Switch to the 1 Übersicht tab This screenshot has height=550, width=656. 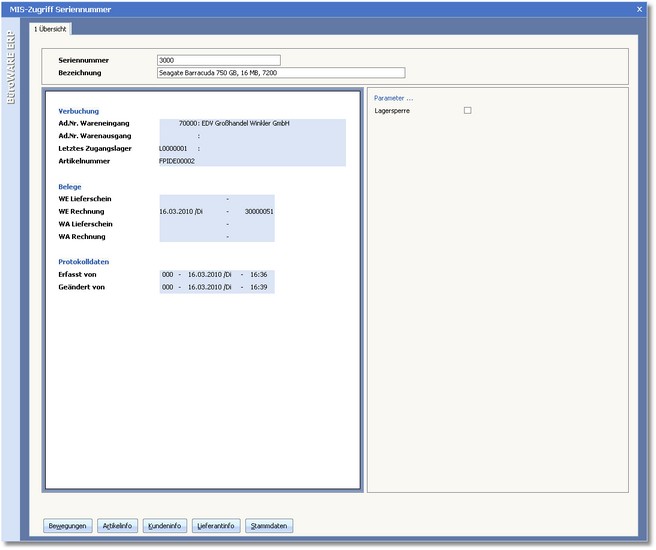(49, 29)
